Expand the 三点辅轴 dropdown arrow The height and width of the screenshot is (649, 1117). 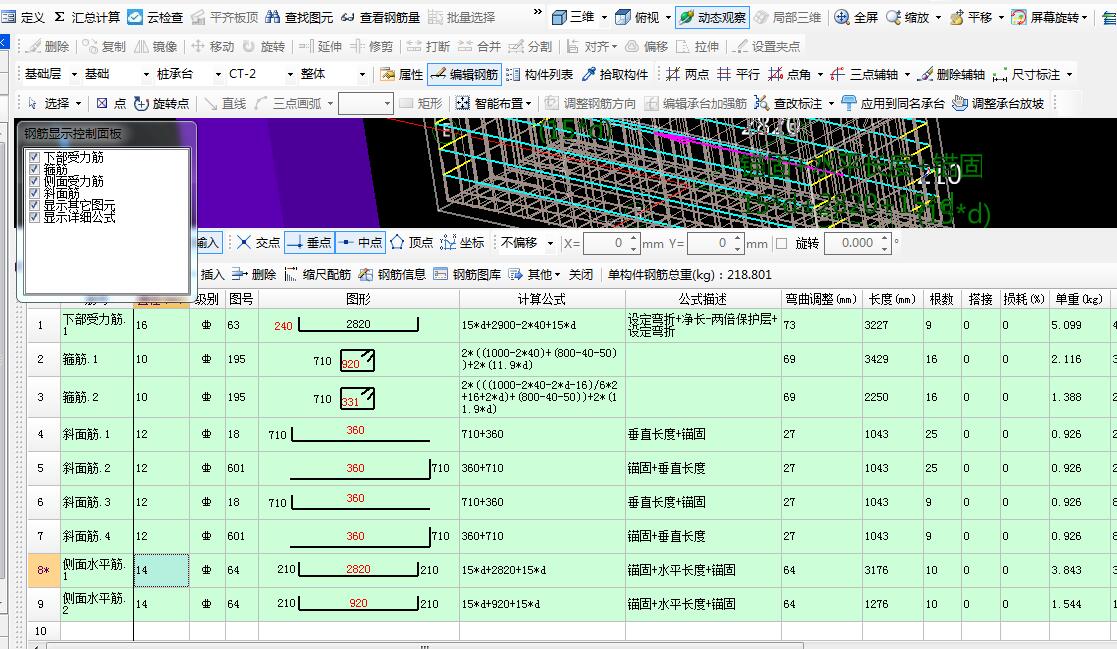[x=907, y=75]
